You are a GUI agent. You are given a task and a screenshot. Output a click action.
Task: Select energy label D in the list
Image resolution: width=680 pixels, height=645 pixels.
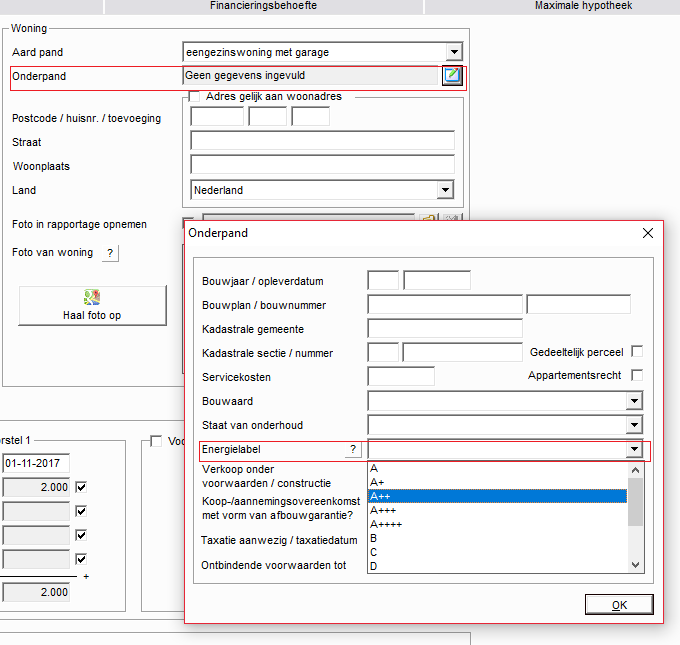(x=497, y=566)
